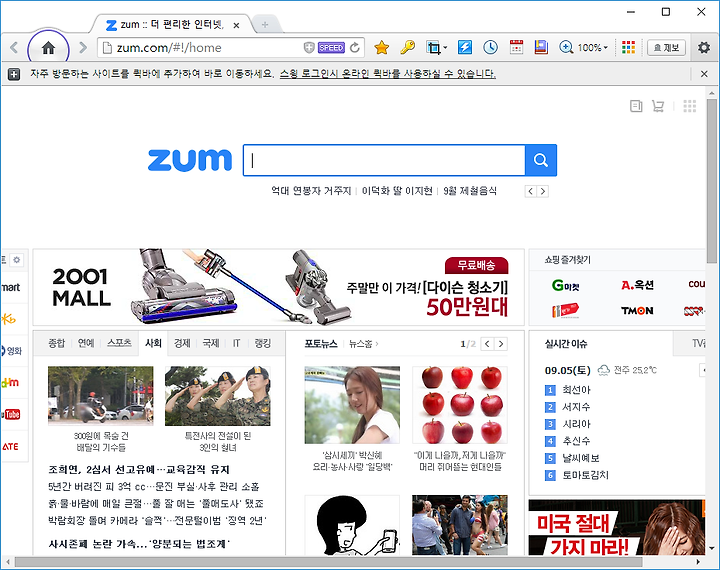720x570 pixels.
Task: Toggle the SPEED mode badge in address bar
Action: tap(331, 47)
